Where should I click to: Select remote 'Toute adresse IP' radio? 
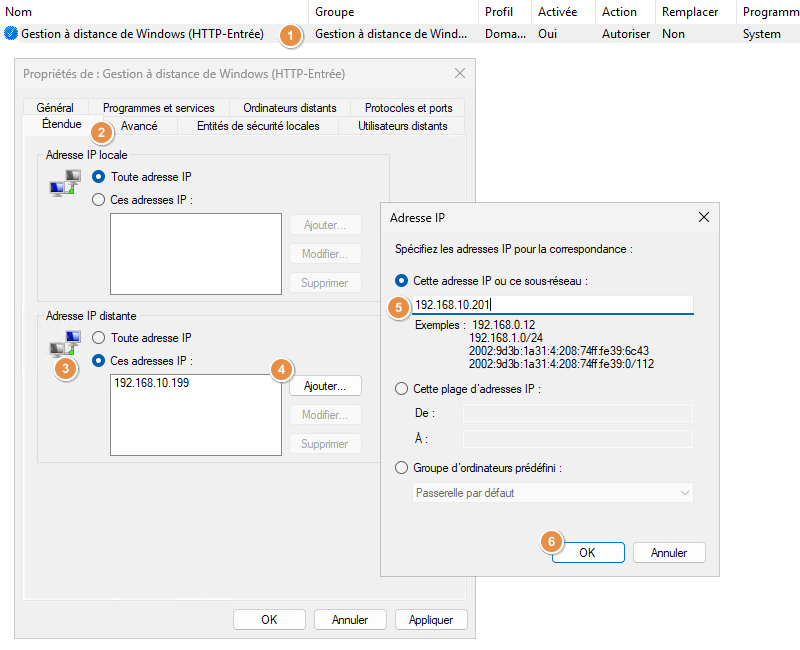coord(98,338)
